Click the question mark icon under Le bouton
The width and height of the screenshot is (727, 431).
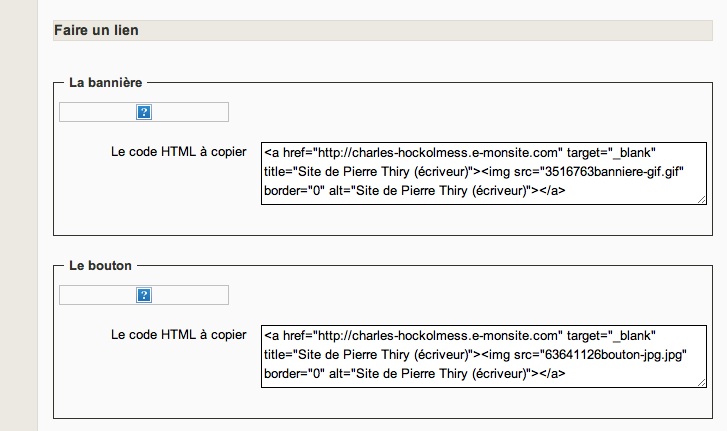pyautogui.click(x=144, y=295)
